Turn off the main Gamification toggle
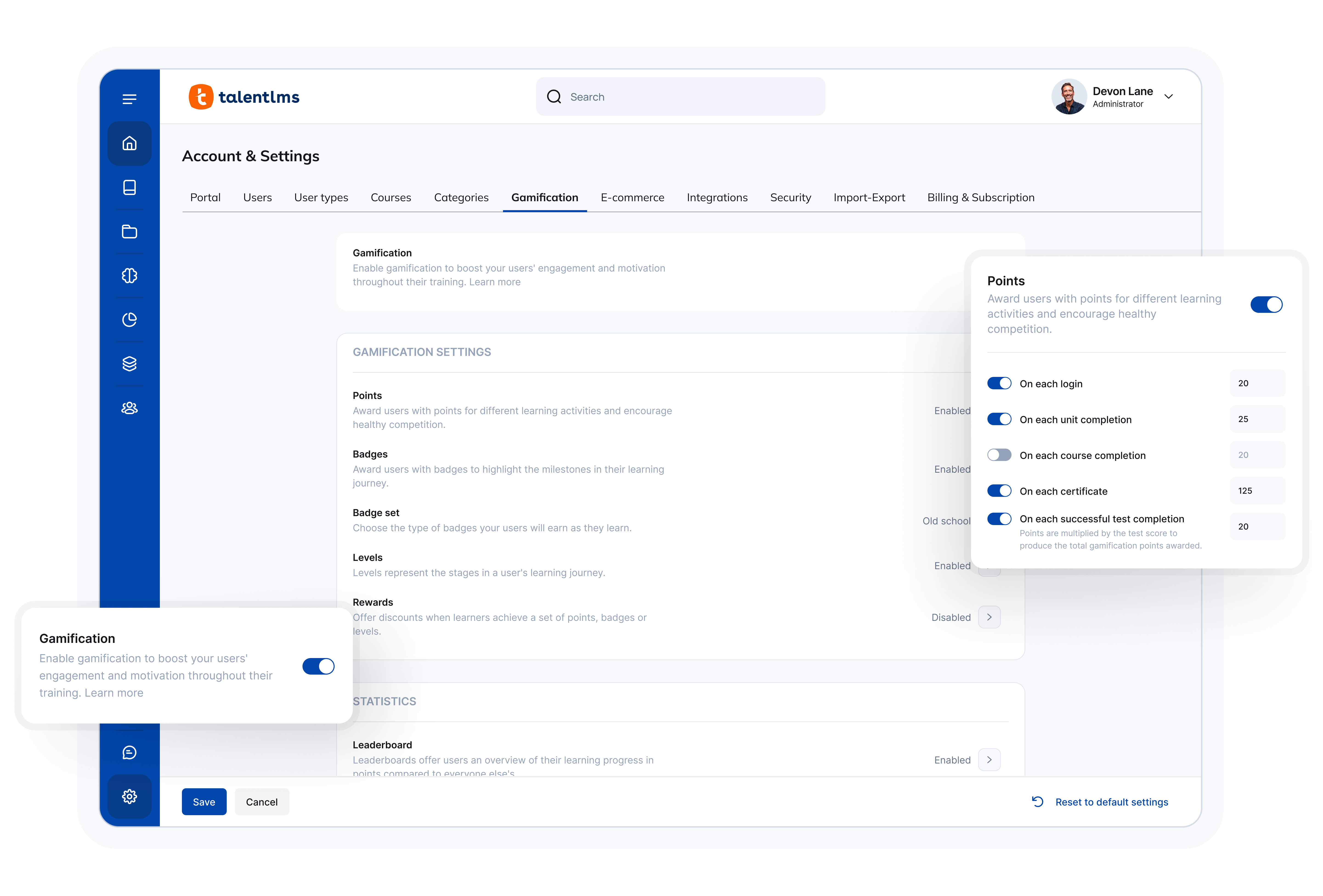 (318, 666)
